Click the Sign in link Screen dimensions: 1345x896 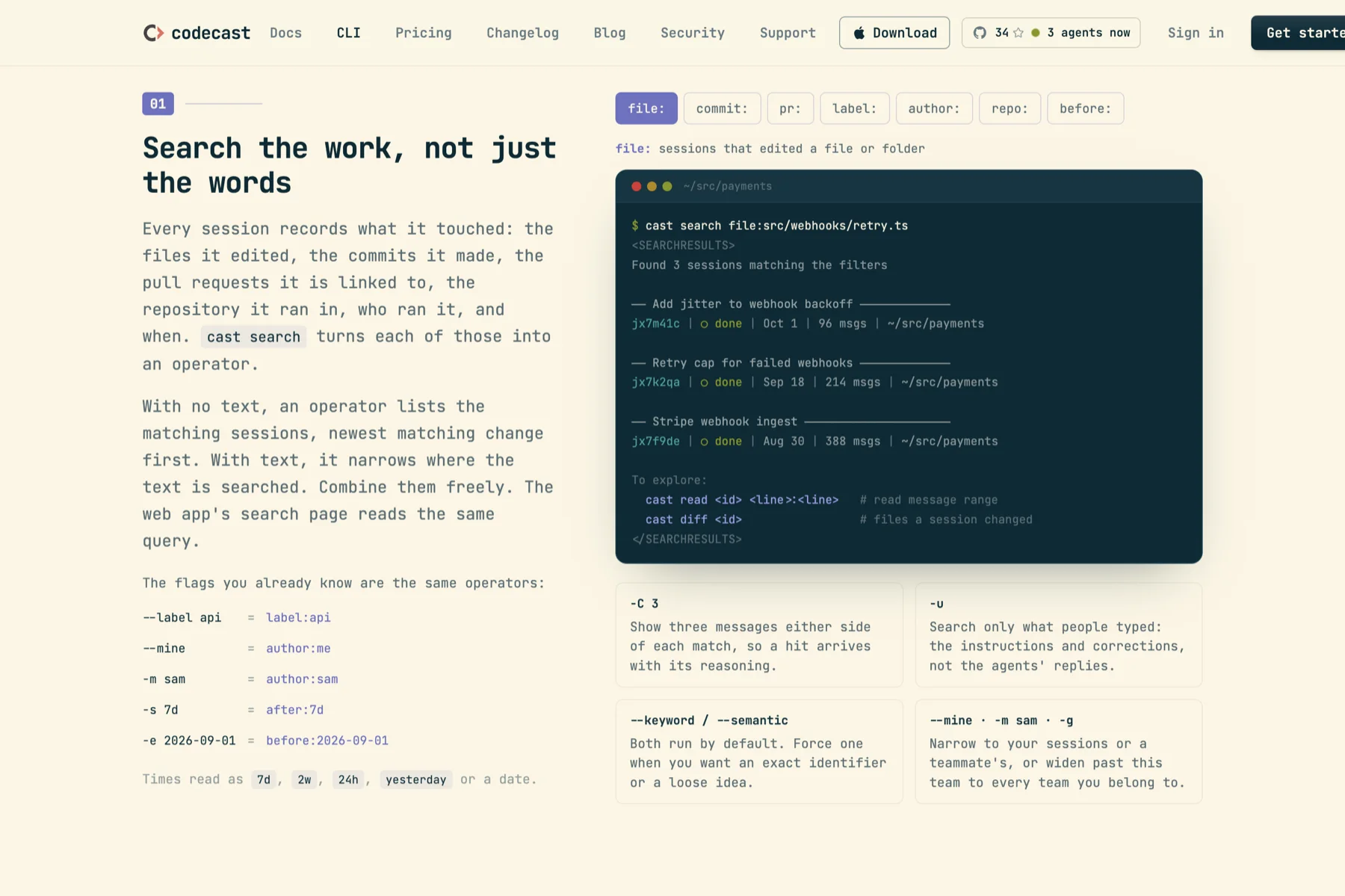click(1196, 33)
